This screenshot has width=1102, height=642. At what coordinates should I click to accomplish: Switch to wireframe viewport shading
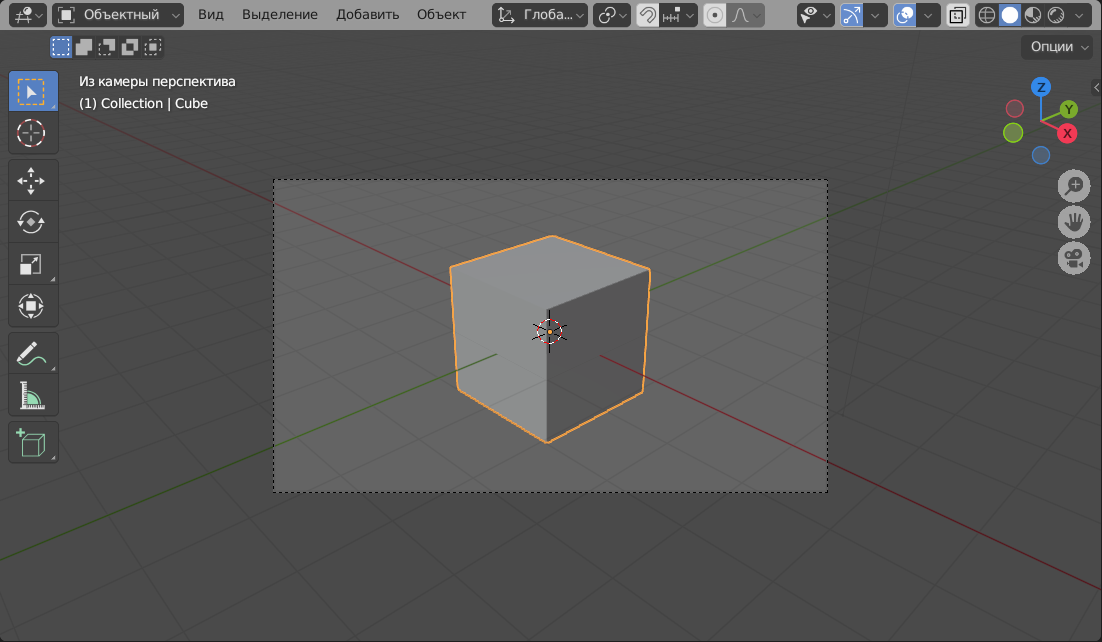(987, 15)
